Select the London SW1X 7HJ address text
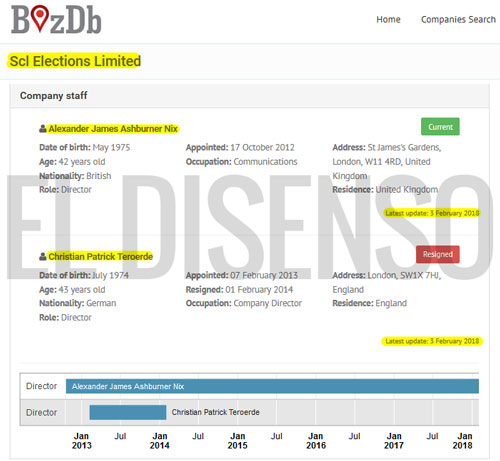500x461 pixels. point(387,282)
